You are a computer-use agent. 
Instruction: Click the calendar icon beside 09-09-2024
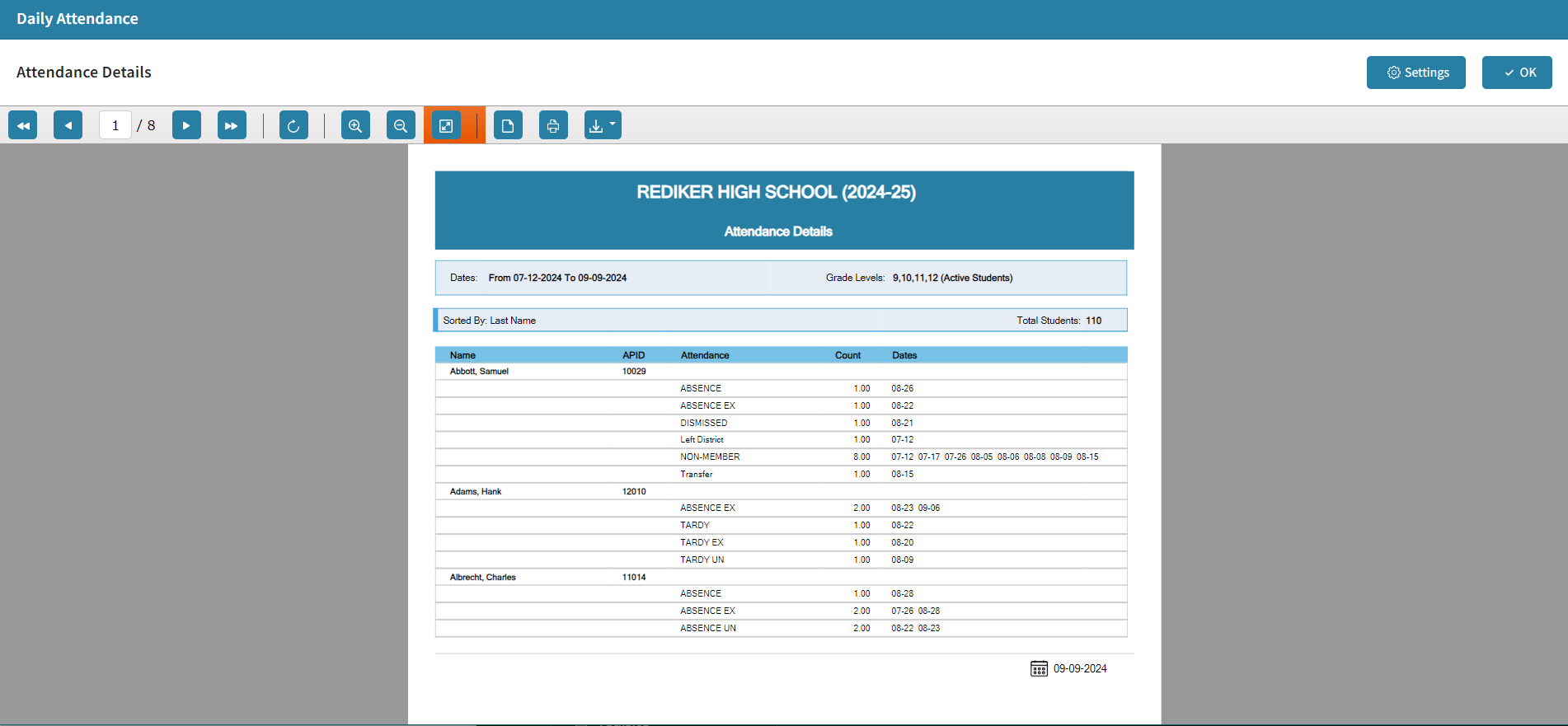[x=1039, y=668]
